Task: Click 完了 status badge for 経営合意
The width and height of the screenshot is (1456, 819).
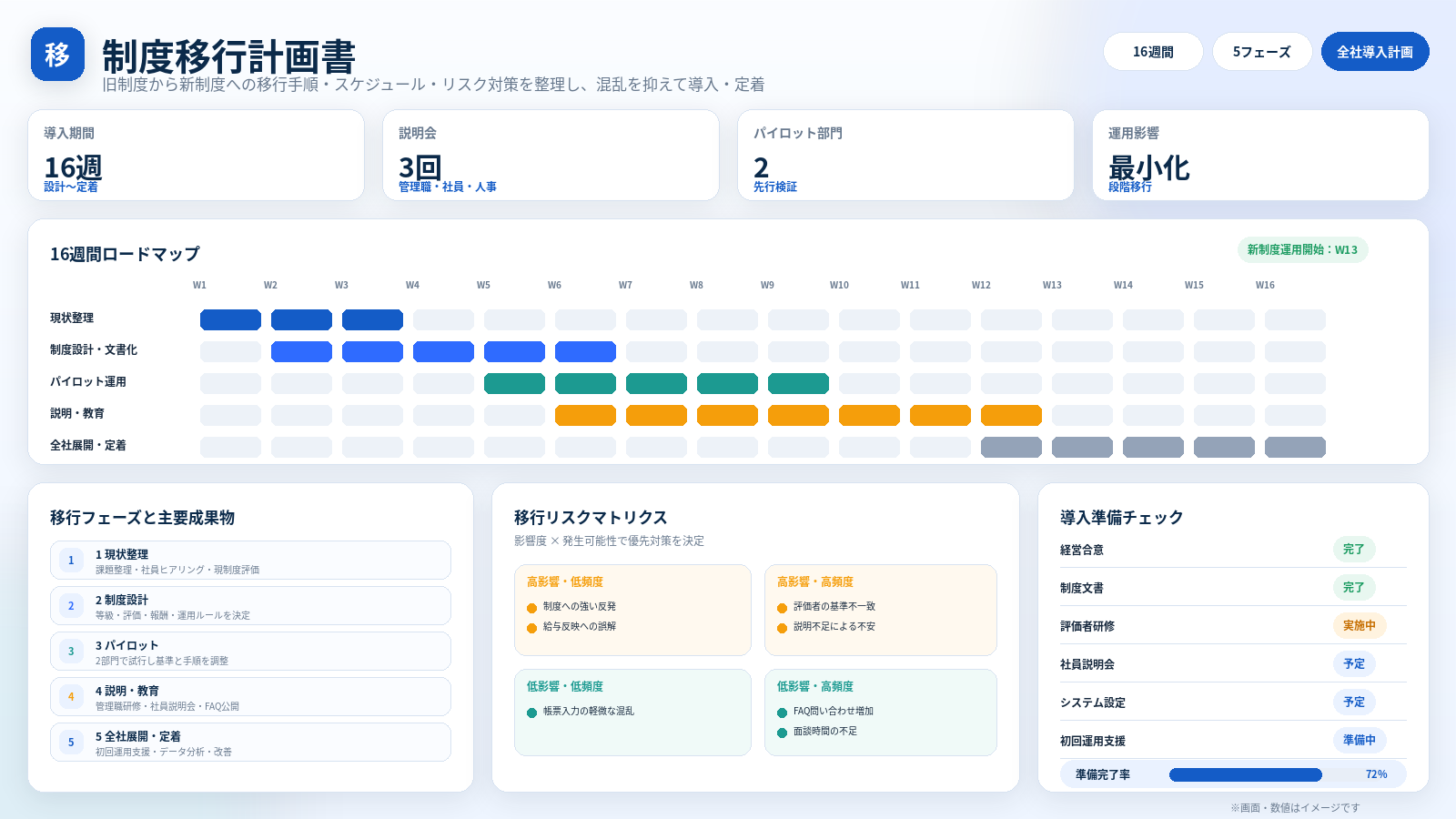Action: pos(1354,549)
